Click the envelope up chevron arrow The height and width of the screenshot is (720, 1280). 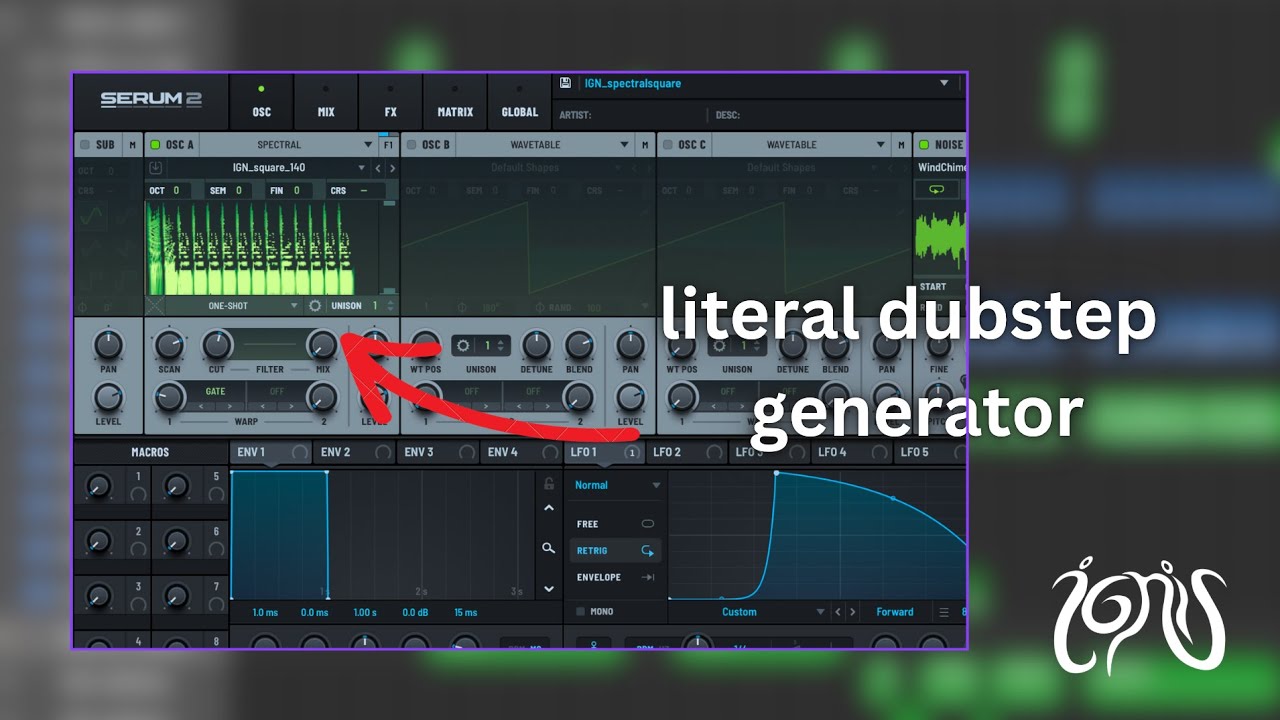click(548, 508)
